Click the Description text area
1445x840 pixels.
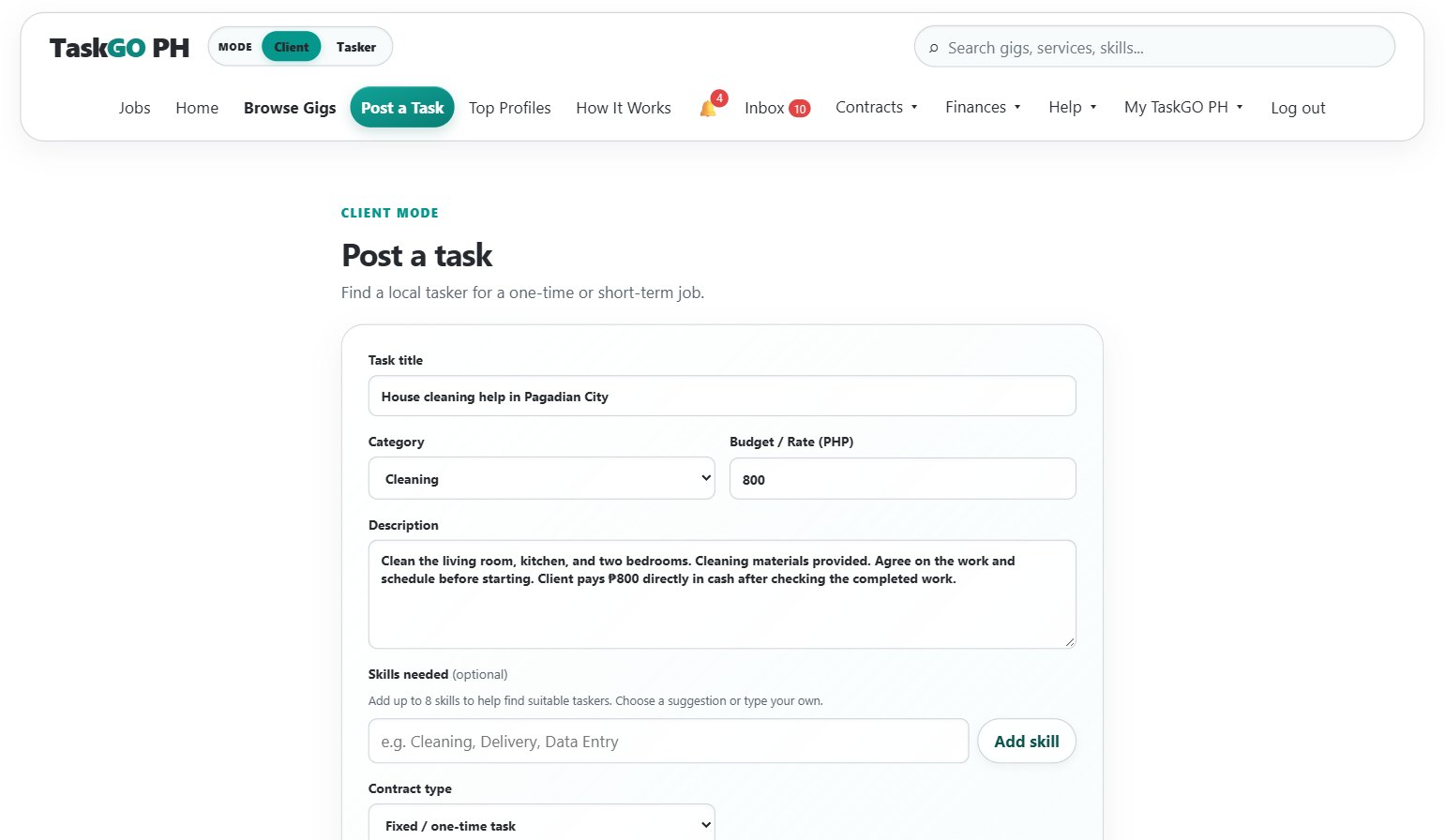point(722,594)
